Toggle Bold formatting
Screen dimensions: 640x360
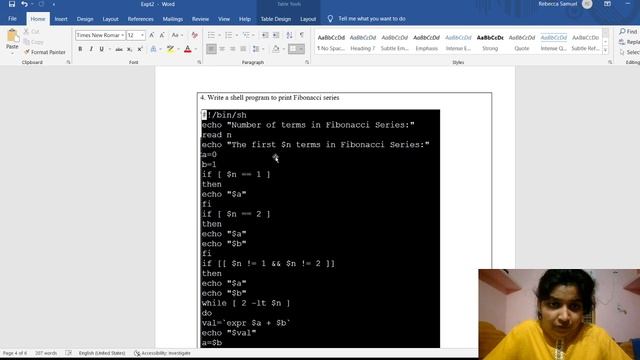tap(80, 49)
